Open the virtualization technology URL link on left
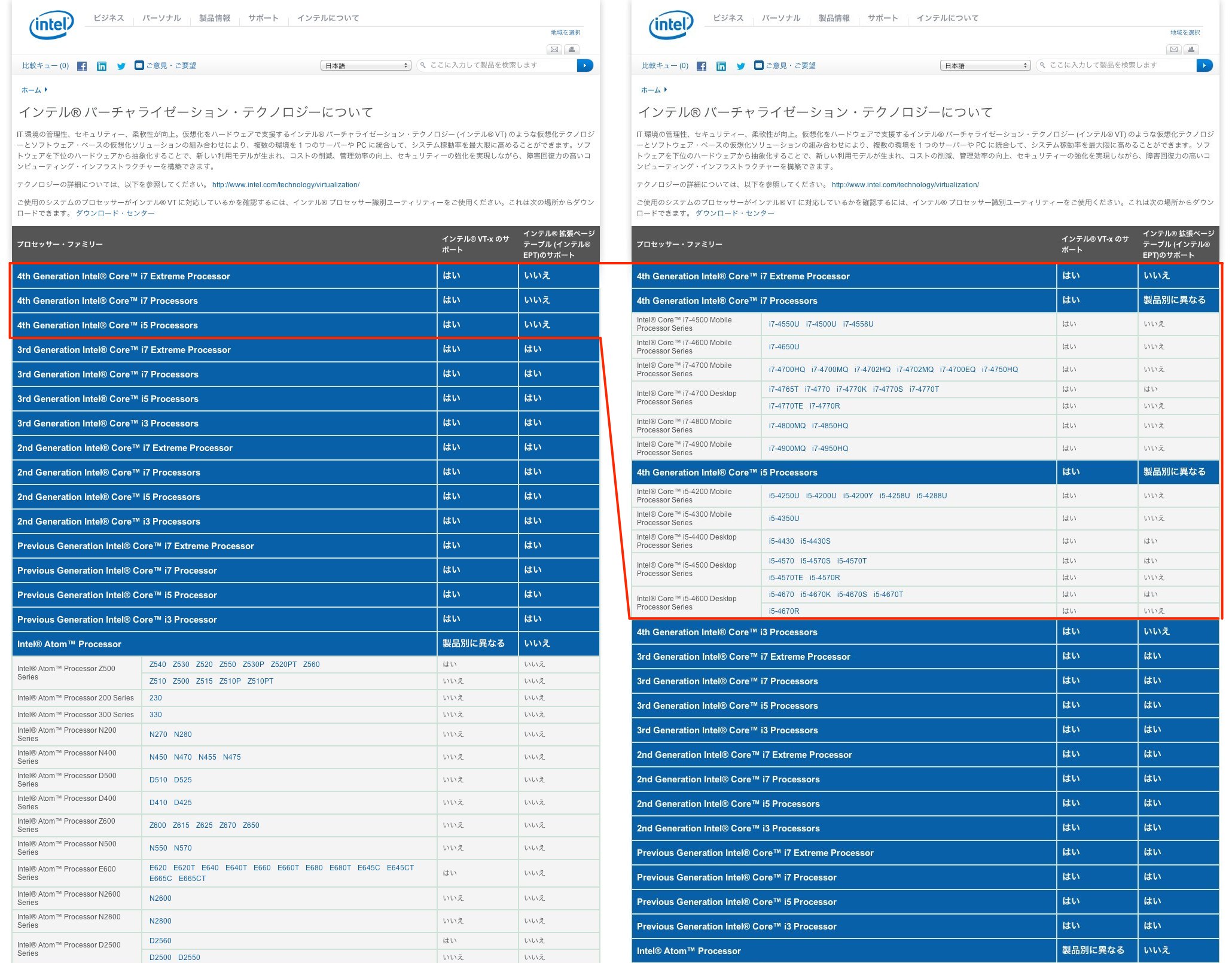Image resolution: width=1232 pixels, height=963 pixels. coord(285,185)
